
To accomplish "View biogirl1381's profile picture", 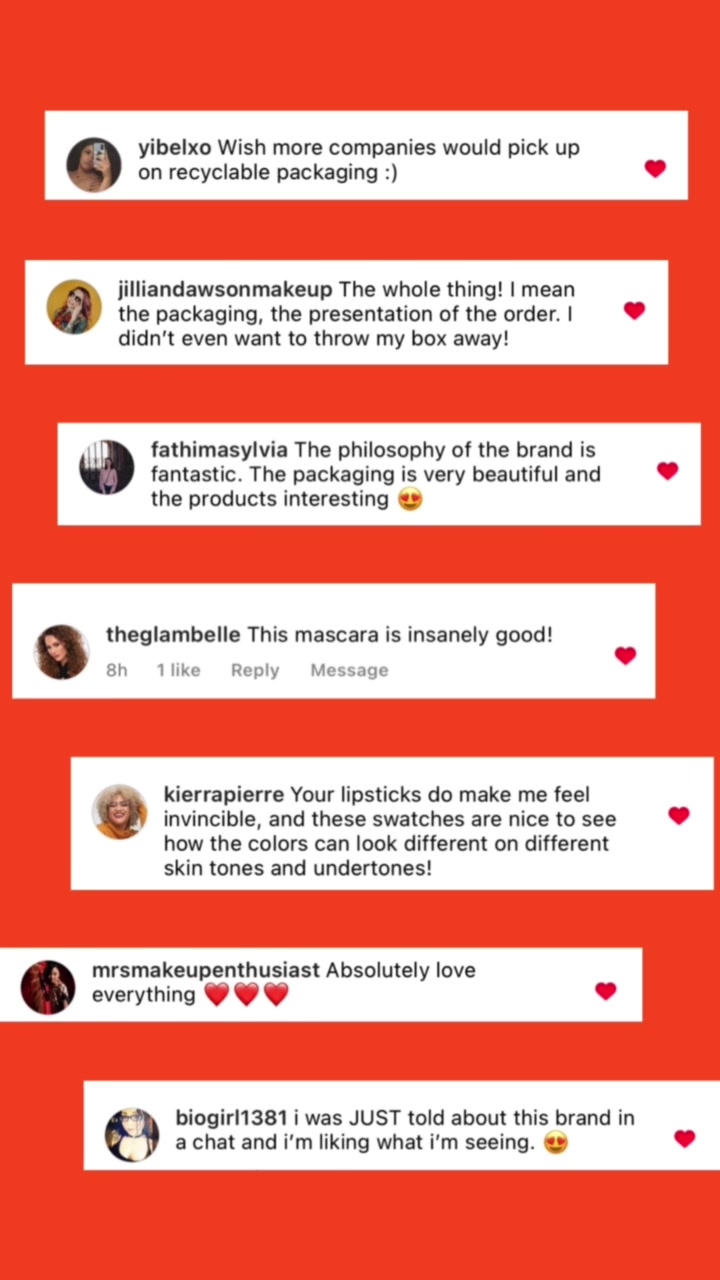I will click(x=132, y=1134).
